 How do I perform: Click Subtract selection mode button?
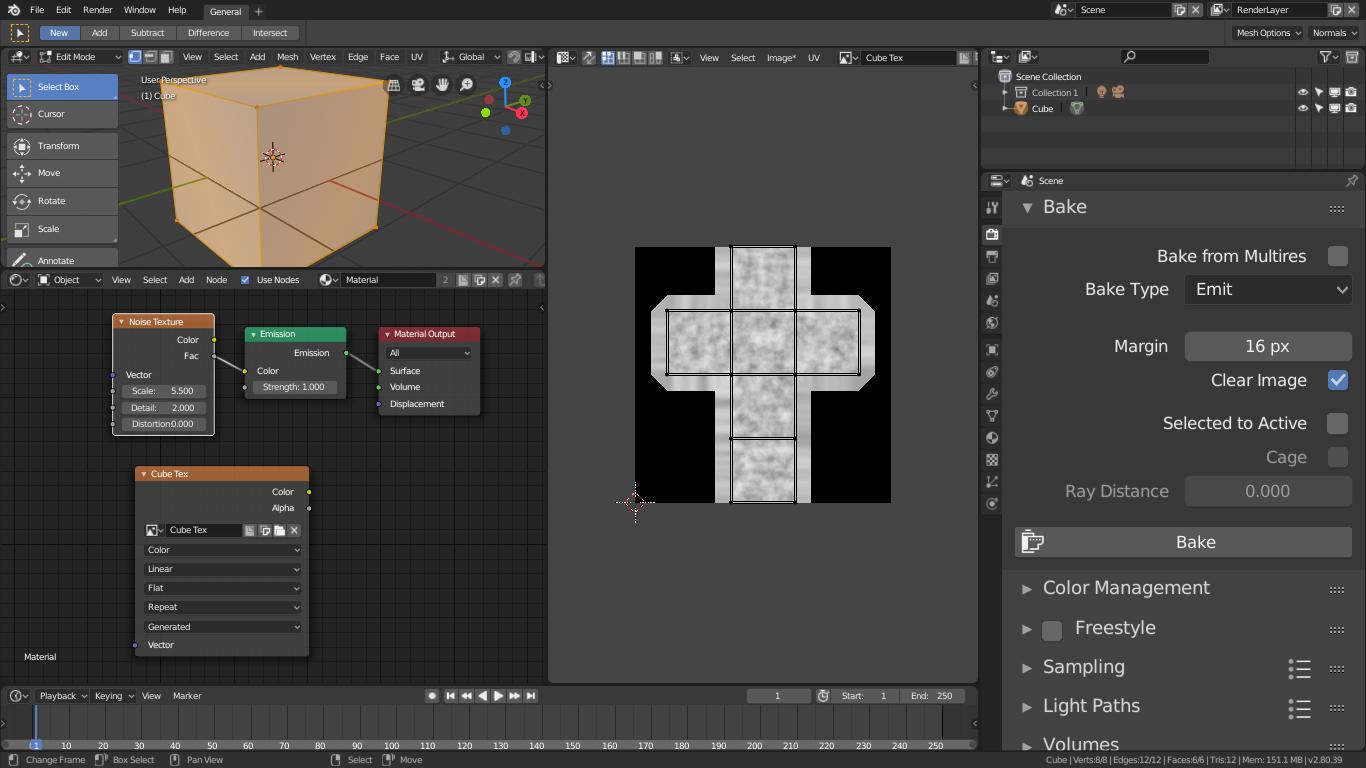point(147,33)
